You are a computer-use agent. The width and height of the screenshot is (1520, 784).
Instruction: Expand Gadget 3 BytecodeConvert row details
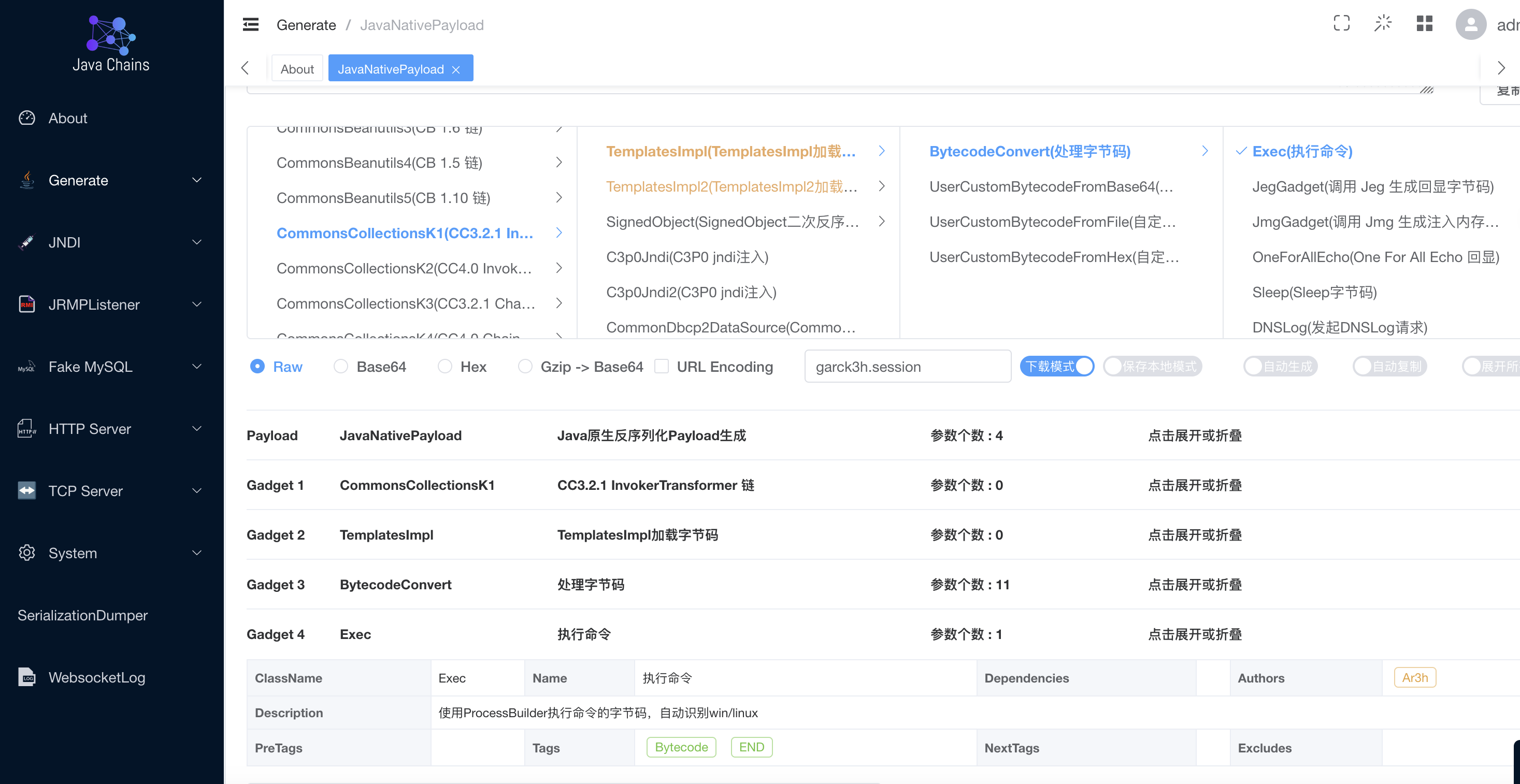click(x=1195, y=585)
